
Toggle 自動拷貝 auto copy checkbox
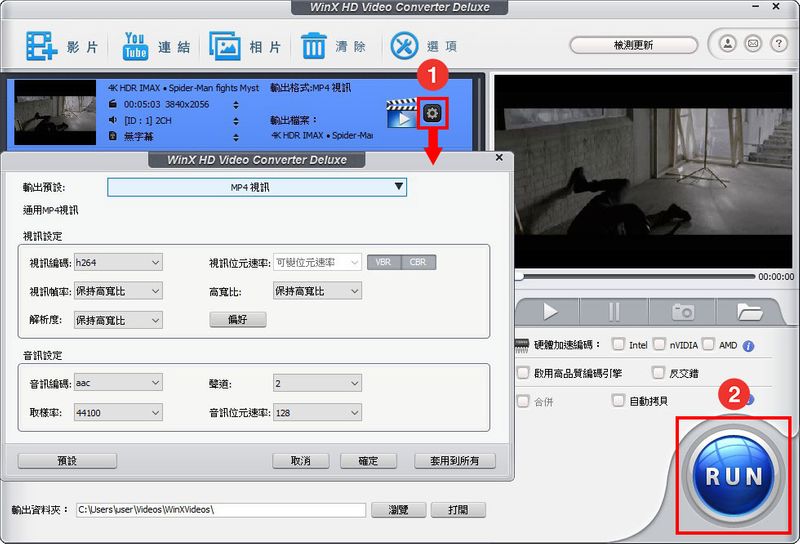click(x=618, y=401)
